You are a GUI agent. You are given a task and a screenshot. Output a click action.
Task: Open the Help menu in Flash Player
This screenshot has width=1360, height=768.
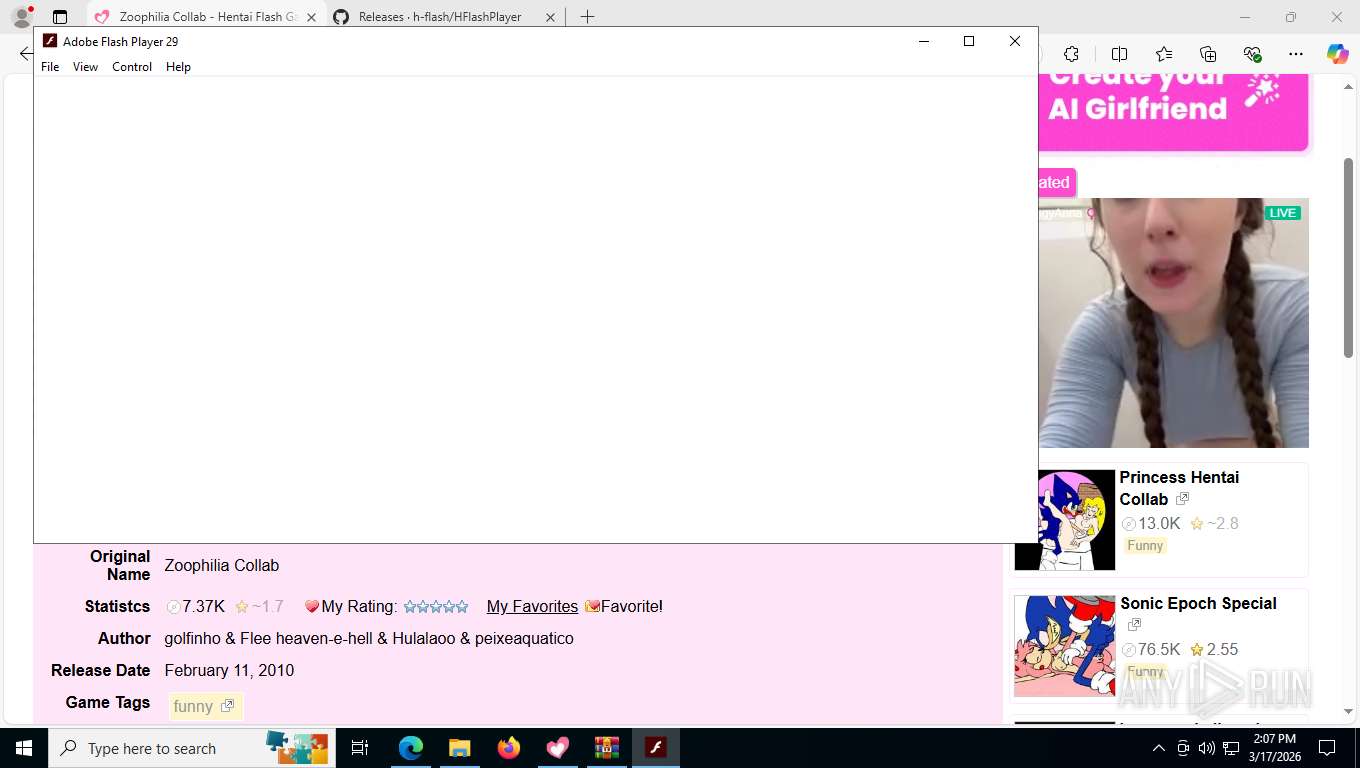pos(178,67)
